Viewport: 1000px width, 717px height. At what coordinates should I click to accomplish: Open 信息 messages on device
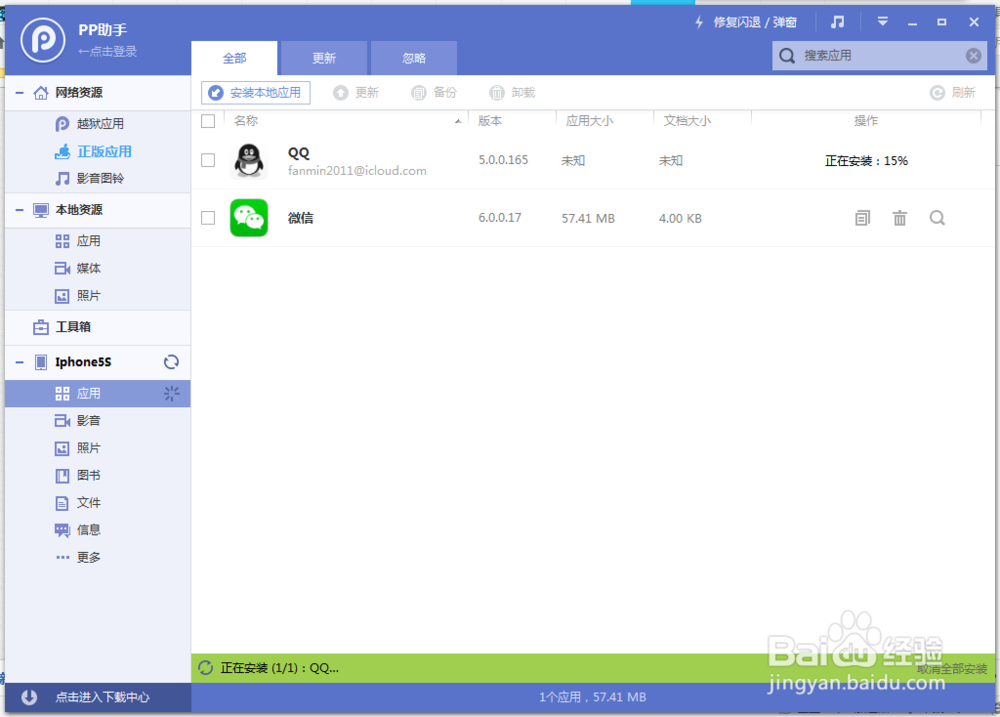78,530
